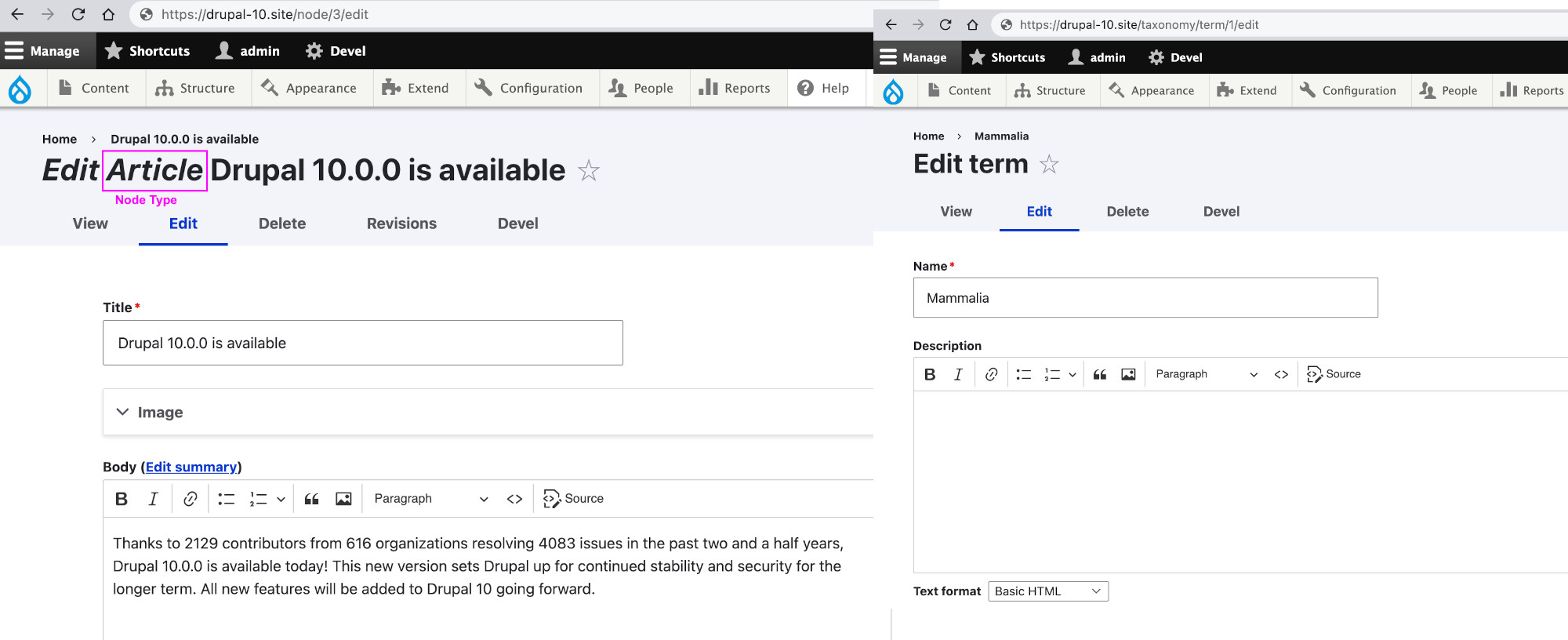
Task: Open Paragraph heading dropdown in Description editor
Action: 1207,374
